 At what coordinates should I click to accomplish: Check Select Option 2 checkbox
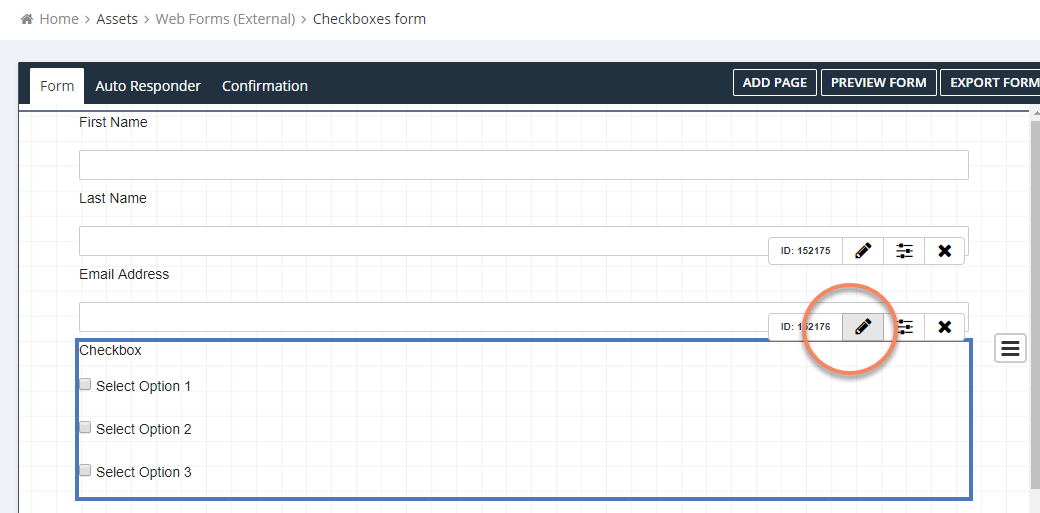click(85, 427)
